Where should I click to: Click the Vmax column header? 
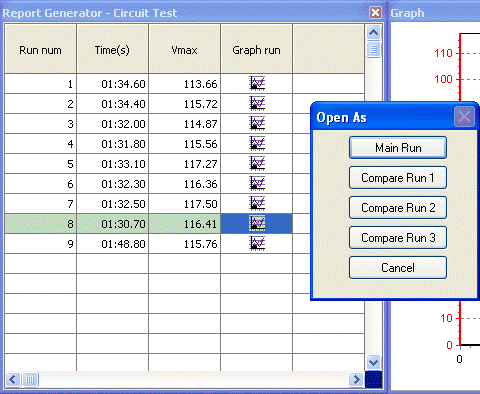[x=184, y=49]
